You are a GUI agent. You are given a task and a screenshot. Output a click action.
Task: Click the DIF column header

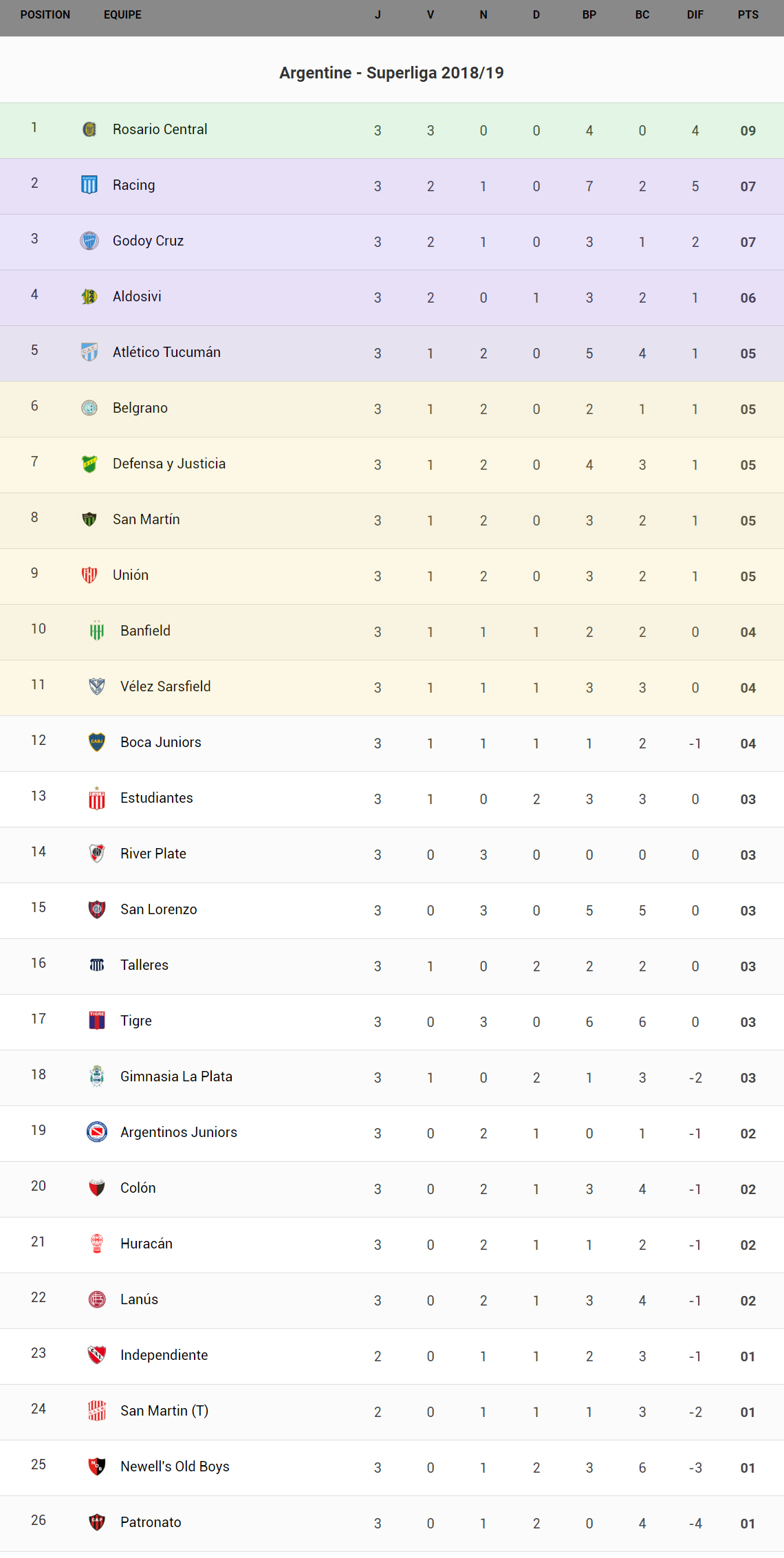coord(695,15)
